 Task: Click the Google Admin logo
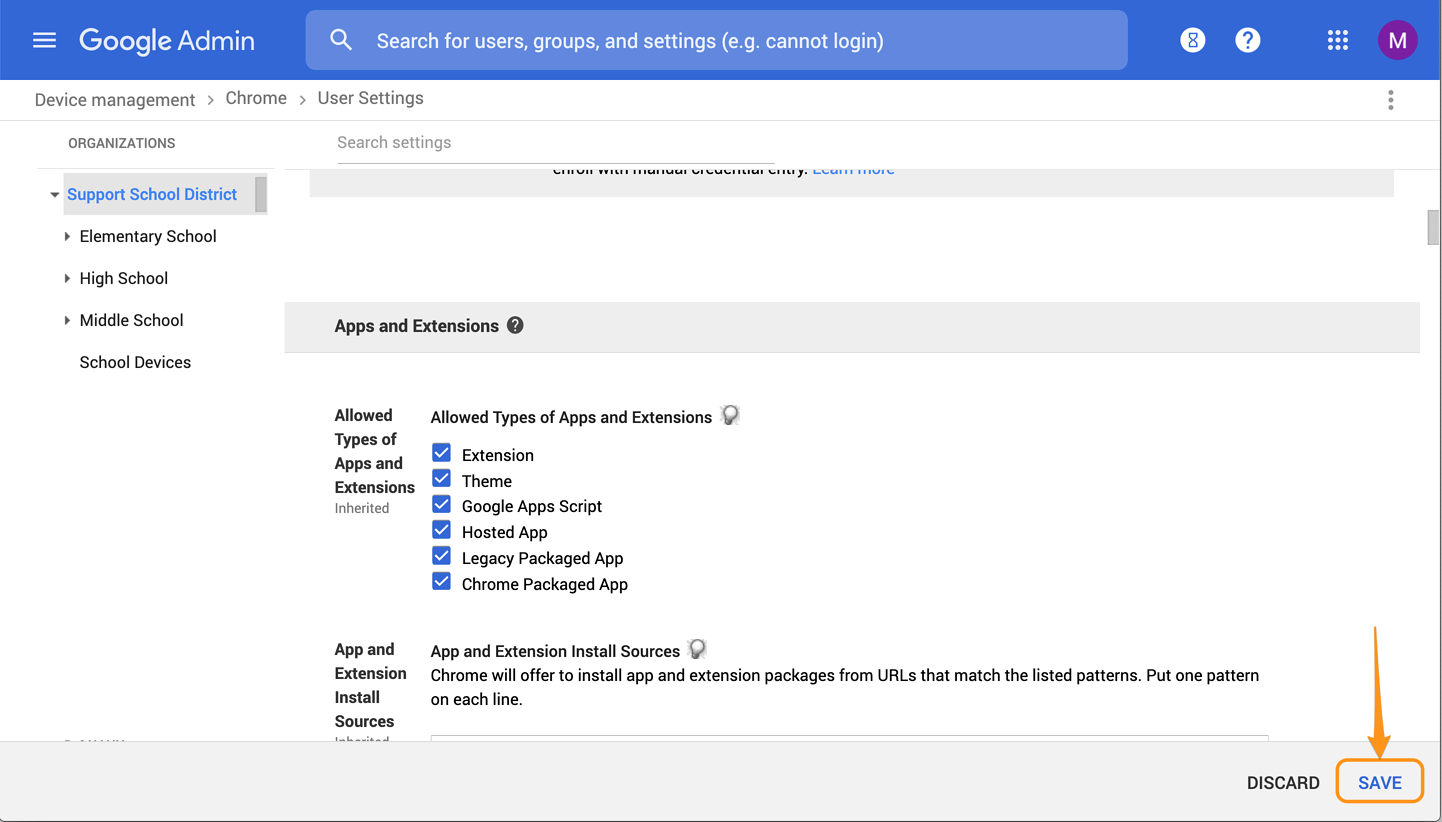[167, 41]
